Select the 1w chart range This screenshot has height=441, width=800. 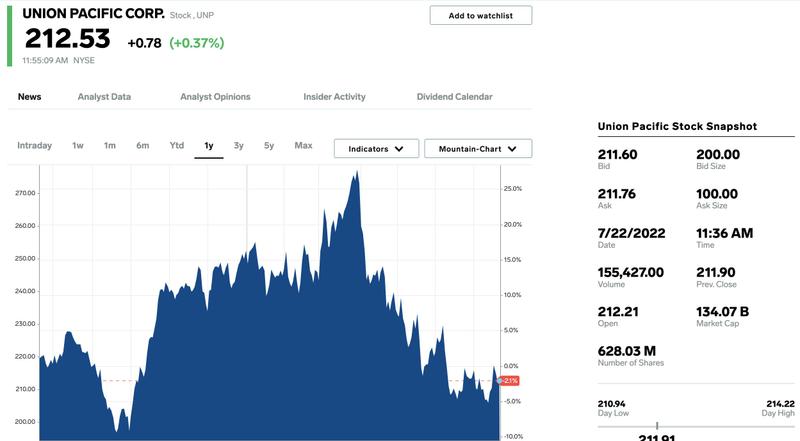(x=78, y=145)
